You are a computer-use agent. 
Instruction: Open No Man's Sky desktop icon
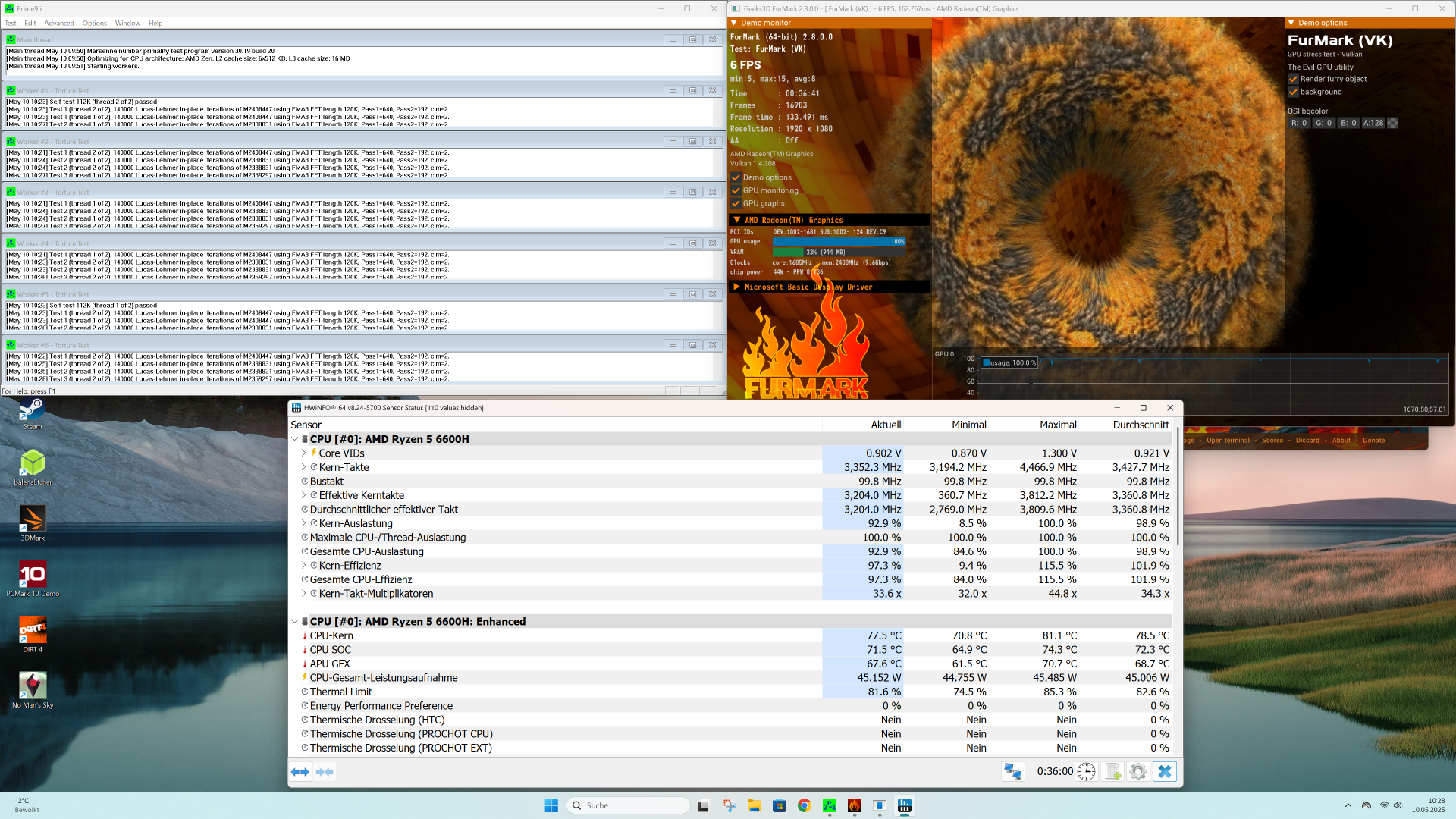pos(33,689)
